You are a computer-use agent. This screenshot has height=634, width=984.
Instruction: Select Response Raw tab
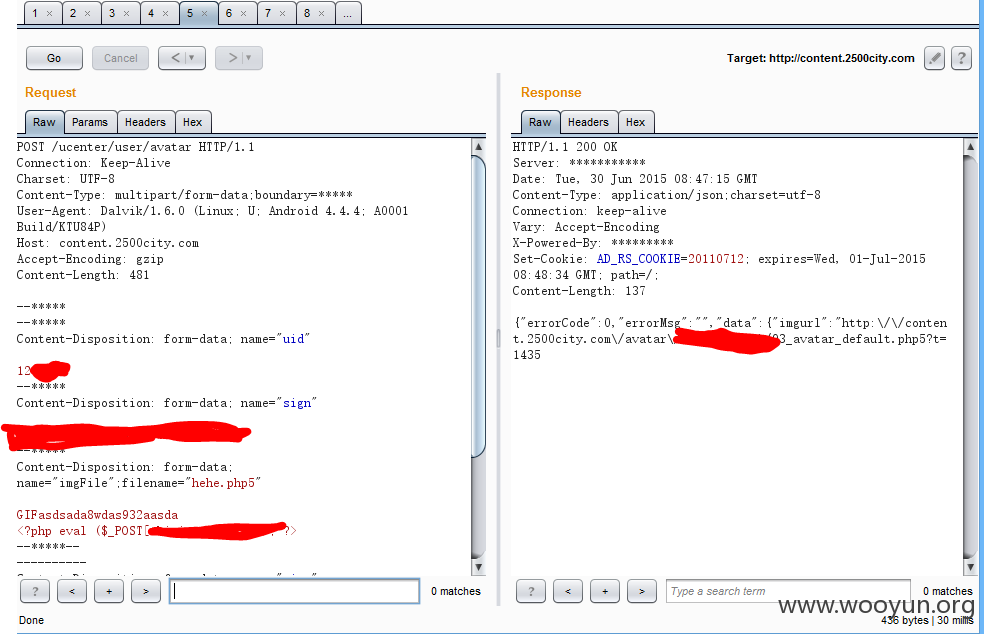point(540,122)
